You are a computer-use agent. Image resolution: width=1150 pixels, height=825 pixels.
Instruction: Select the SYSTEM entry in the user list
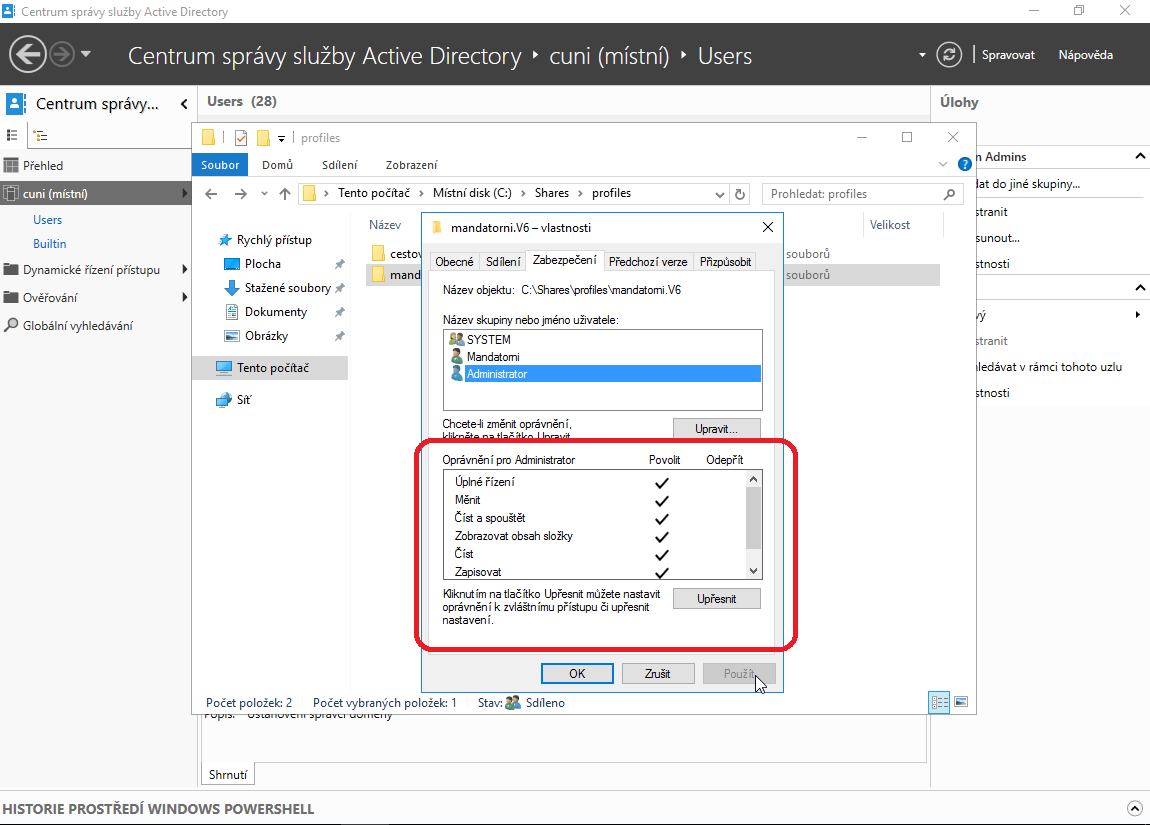pos(488,340)
